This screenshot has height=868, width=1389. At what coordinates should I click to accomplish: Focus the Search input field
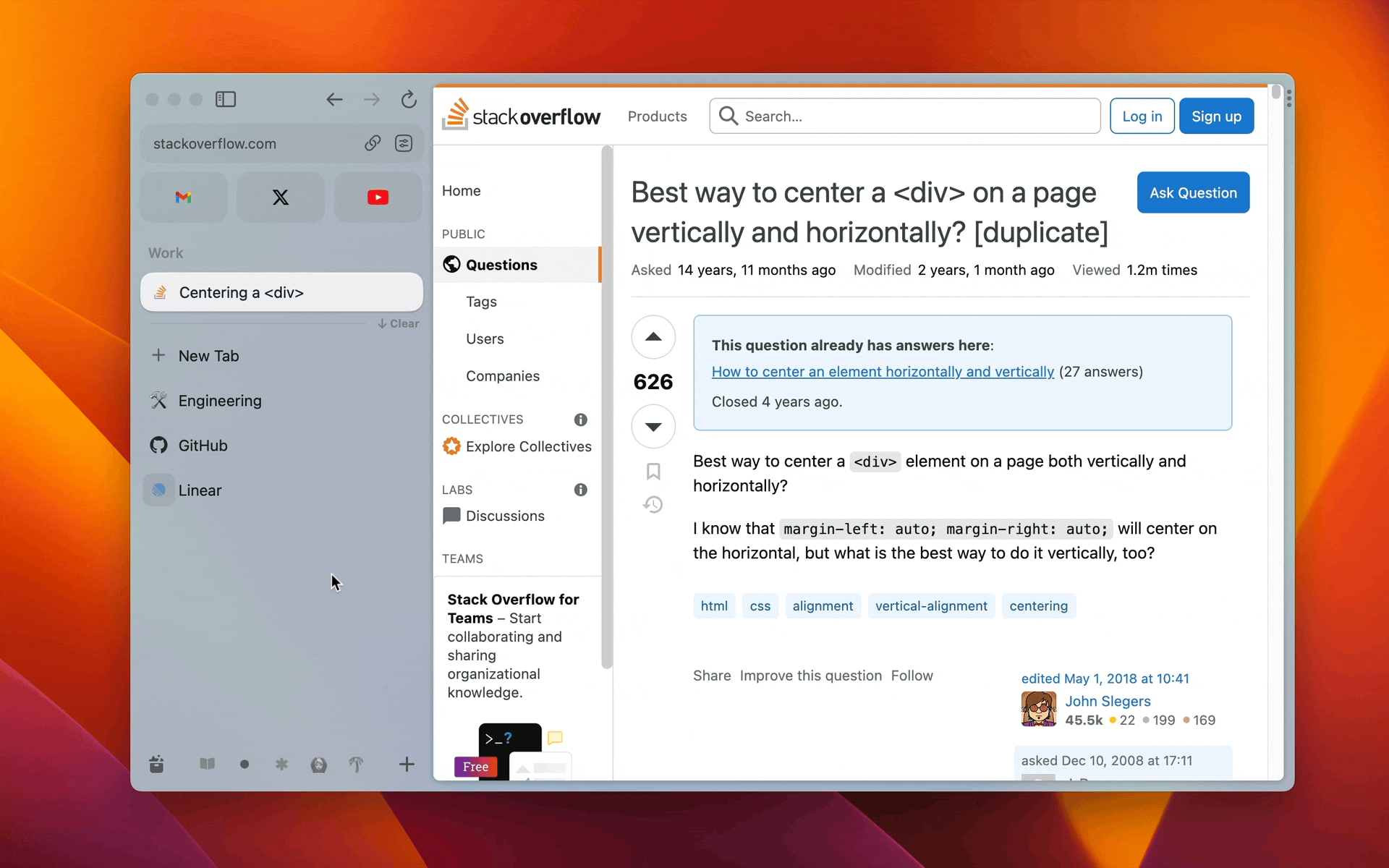(x=905, y=116)
